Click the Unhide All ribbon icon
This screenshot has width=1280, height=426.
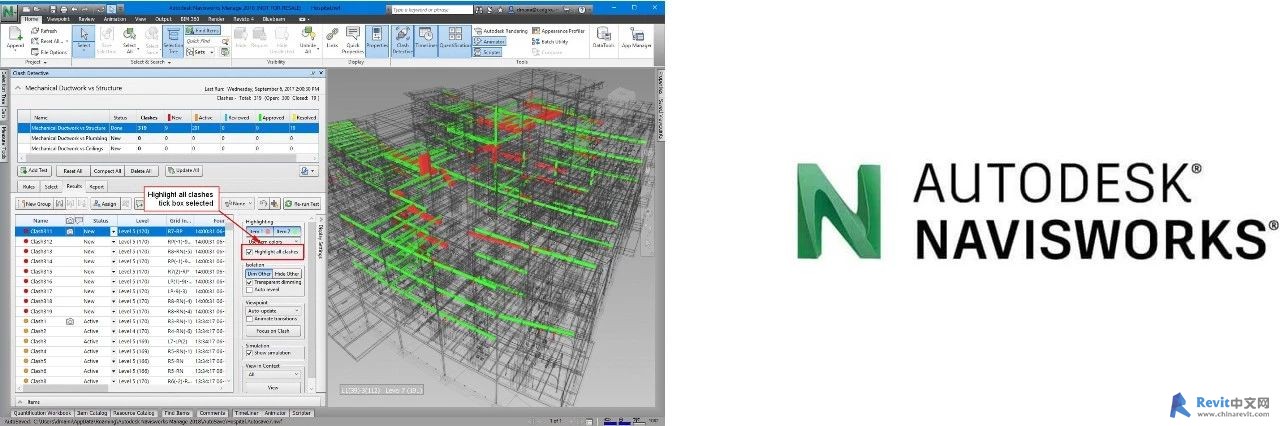click(x=308, y=40)
